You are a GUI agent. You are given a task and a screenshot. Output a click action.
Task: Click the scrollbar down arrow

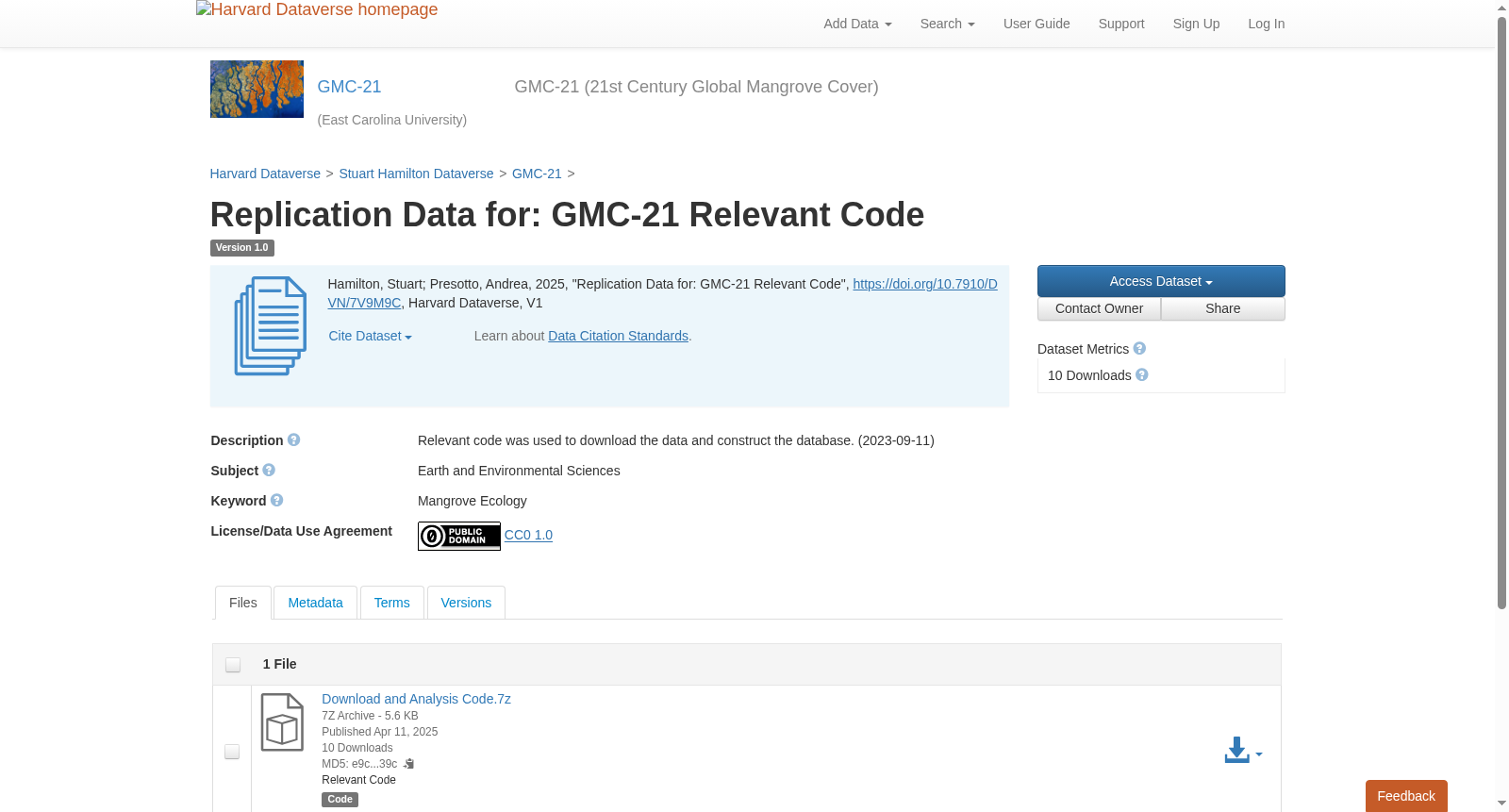click(x=1501, y=804)
